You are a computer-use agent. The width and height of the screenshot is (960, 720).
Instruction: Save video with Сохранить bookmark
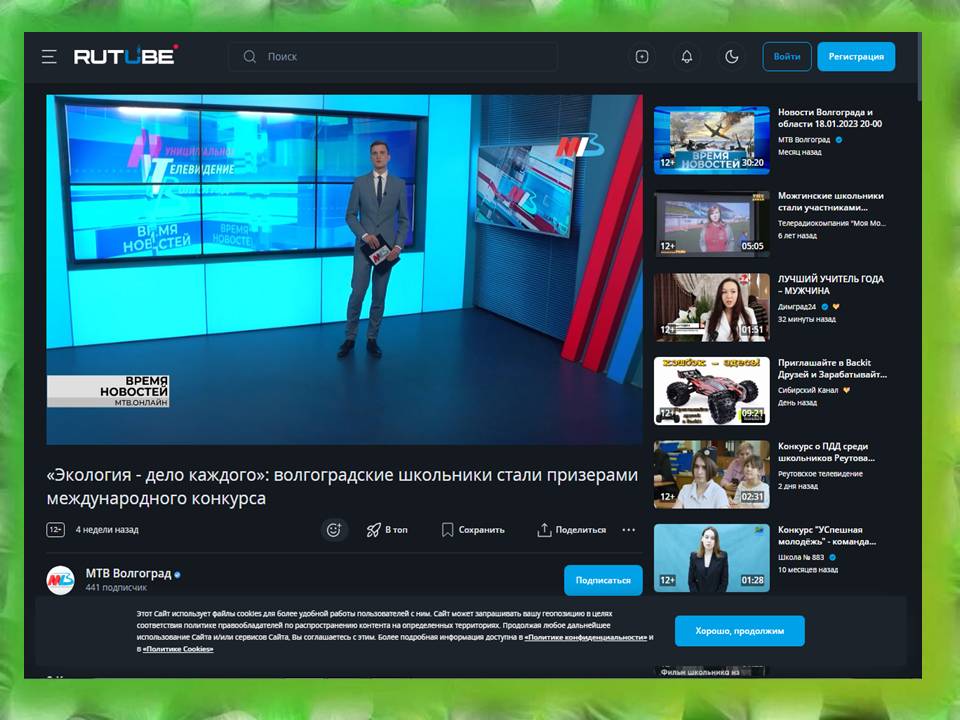(x=473, y=530)
